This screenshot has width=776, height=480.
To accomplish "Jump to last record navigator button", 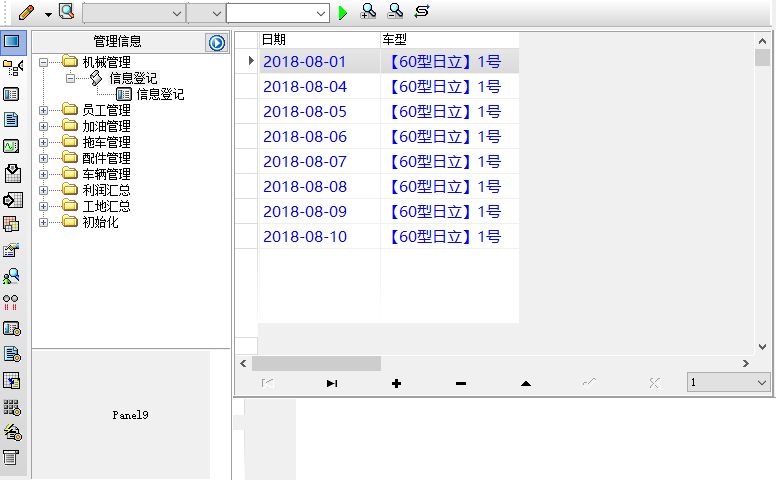I will (332, 383).
